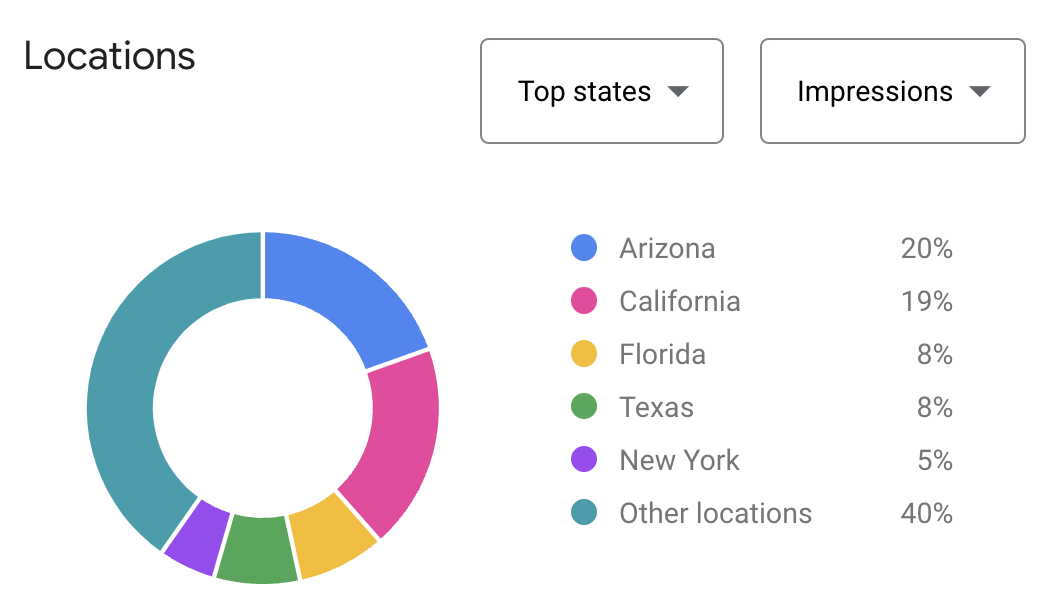Click the Florida legend color dot

coord(585,355)
